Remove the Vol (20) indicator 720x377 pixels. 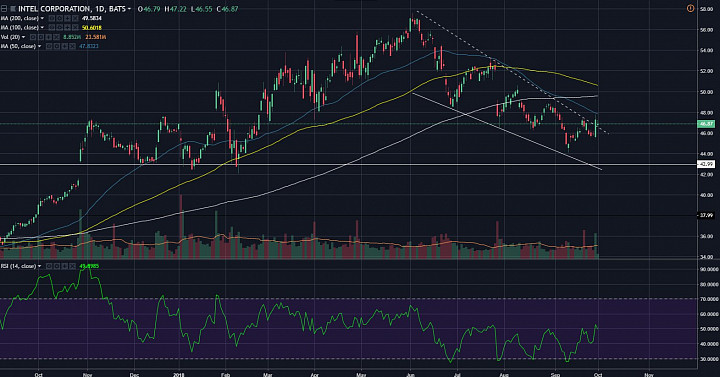[x=56, y=37]
